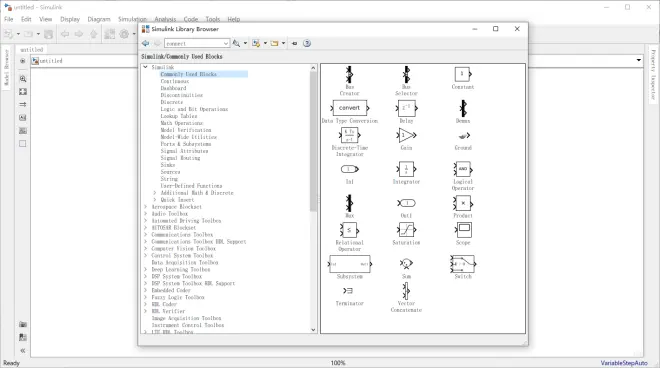Select the Scope block
Image resolution: width=660 pixels, height=368 pixels.
click(463, 230)
